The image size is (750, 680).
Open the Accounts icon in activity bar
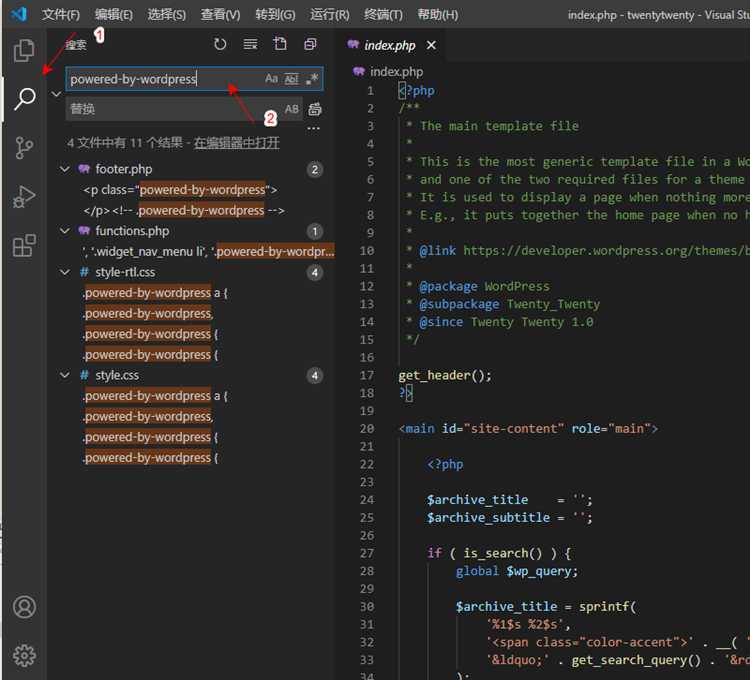[x=24, y=607]
